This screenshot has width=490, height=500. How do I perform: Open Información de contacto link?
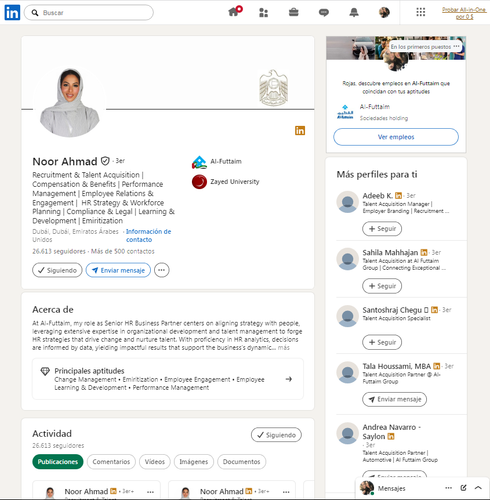point(148,235)
